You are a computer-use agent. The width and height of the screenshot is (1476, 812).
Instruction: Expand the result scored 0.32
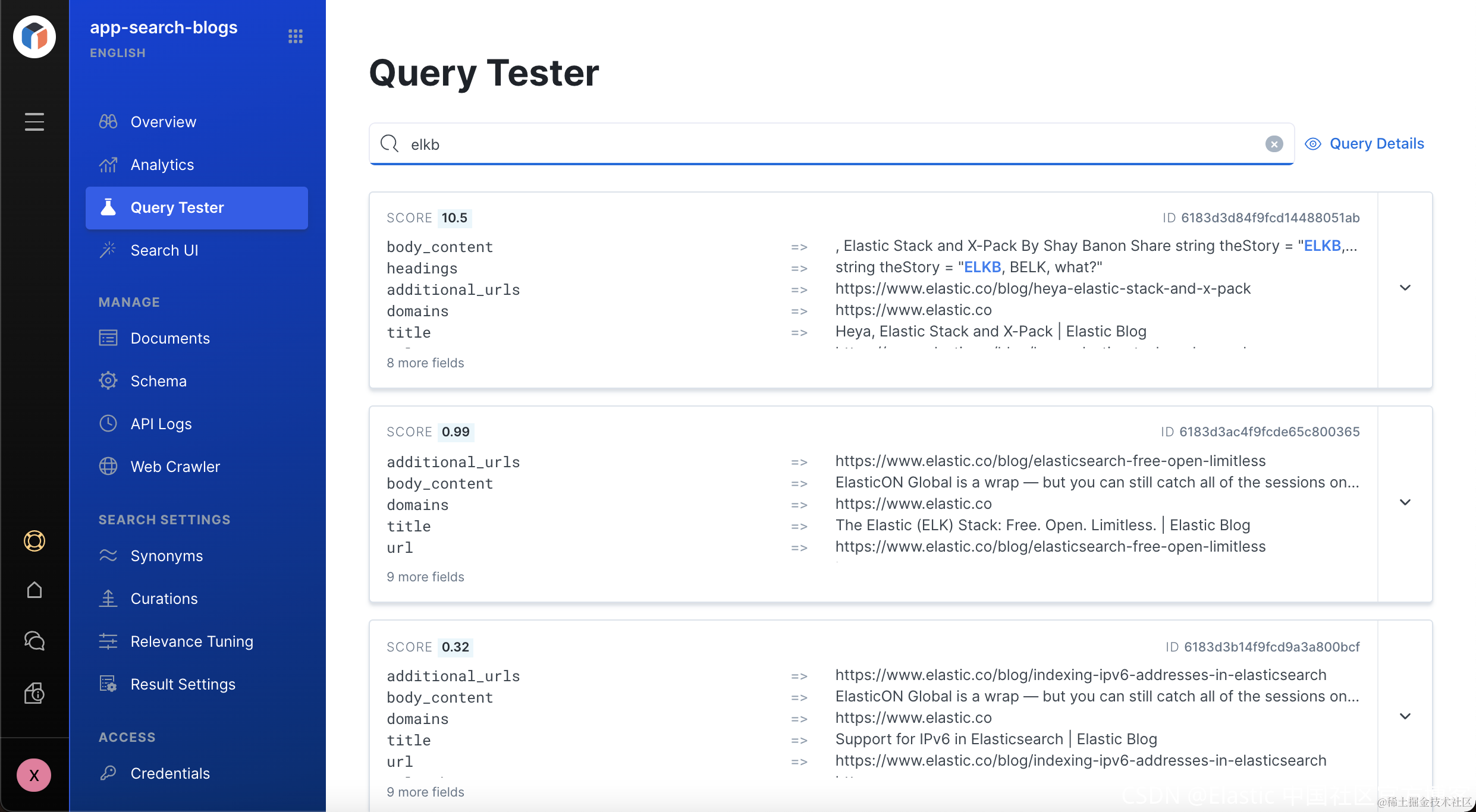coord(1405,717)
